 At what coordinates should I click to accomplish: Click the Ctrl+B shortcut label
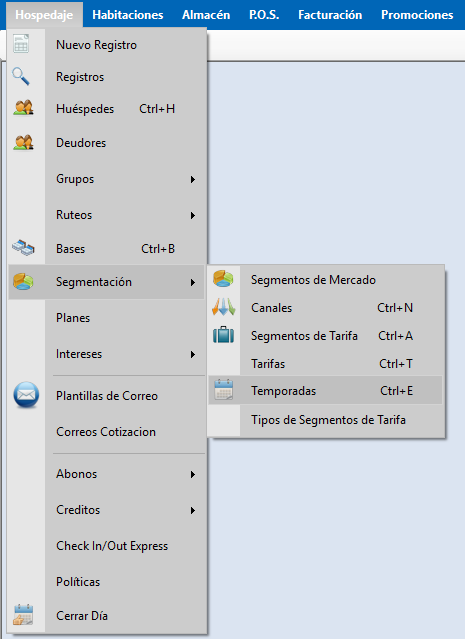click(158, 249)
